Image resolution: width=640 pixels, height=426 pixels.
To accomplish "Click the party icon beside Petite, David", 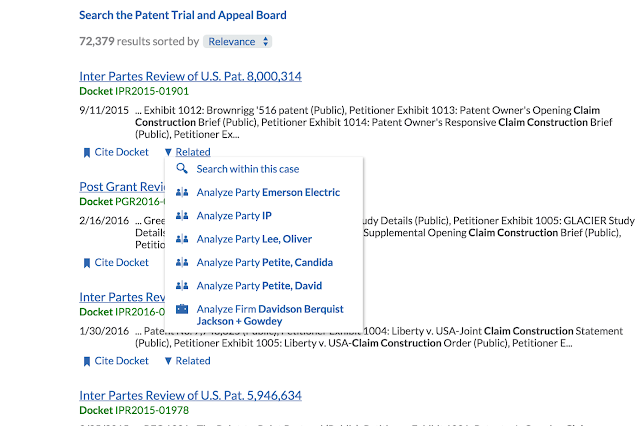I will pos(182,285).
